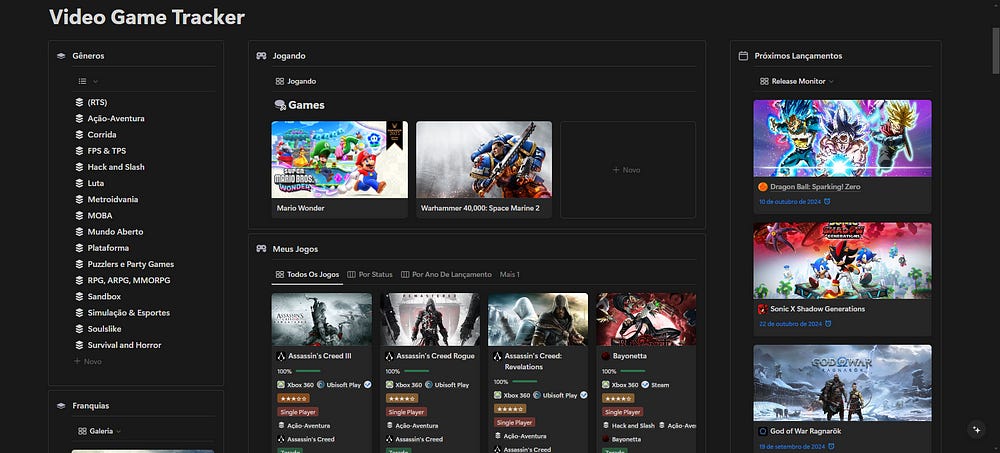Open the Mario Wonder game card

[339, 170]
